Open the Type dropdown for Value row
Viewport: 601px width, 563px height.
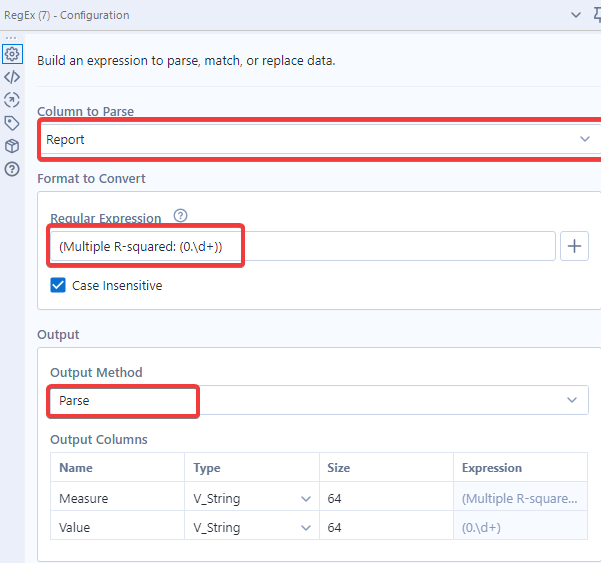(x=250, y=527)
